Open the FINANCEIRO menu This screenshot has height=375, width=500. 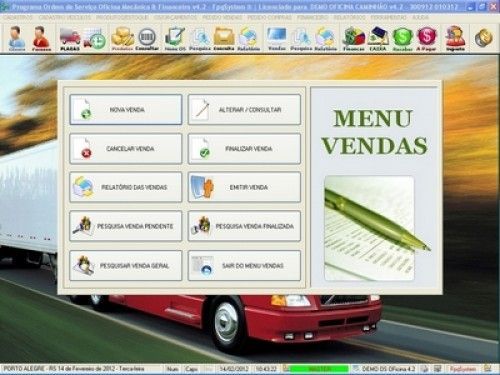pos(313,17)
